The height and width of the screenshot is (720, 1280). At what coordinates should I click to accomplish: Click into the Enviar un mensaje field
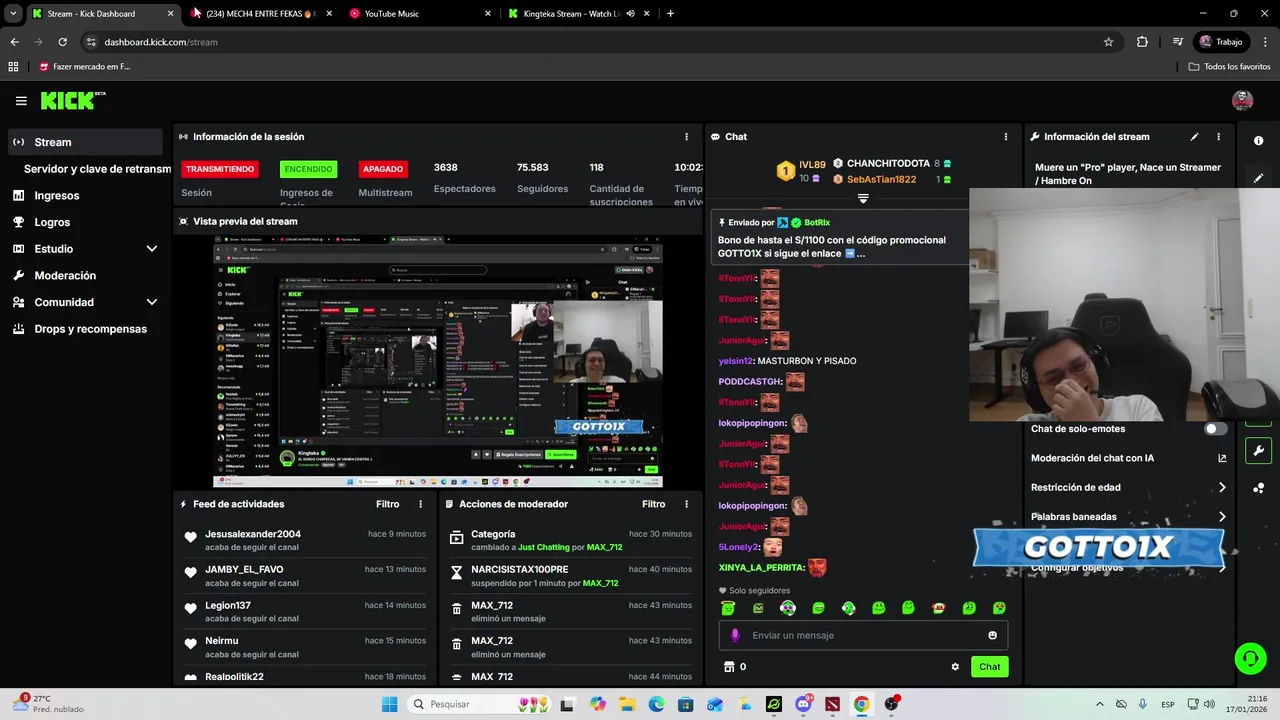863,635
